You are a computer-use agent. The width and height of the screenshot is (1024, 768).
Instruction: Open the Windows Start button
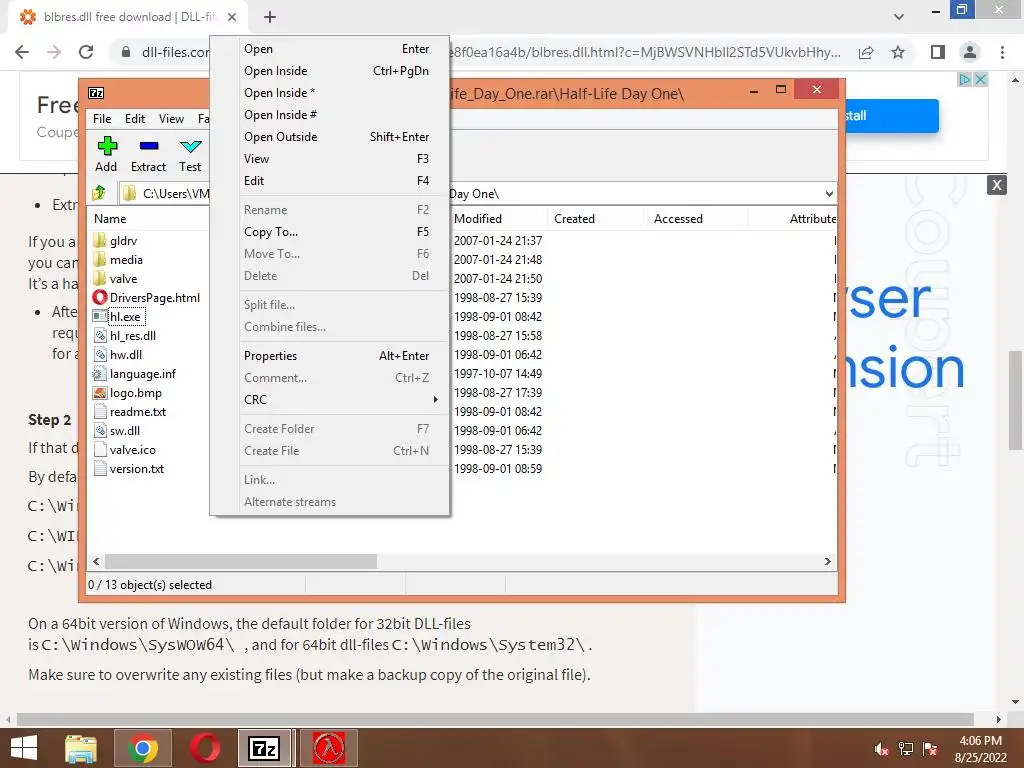coord(24,748)
